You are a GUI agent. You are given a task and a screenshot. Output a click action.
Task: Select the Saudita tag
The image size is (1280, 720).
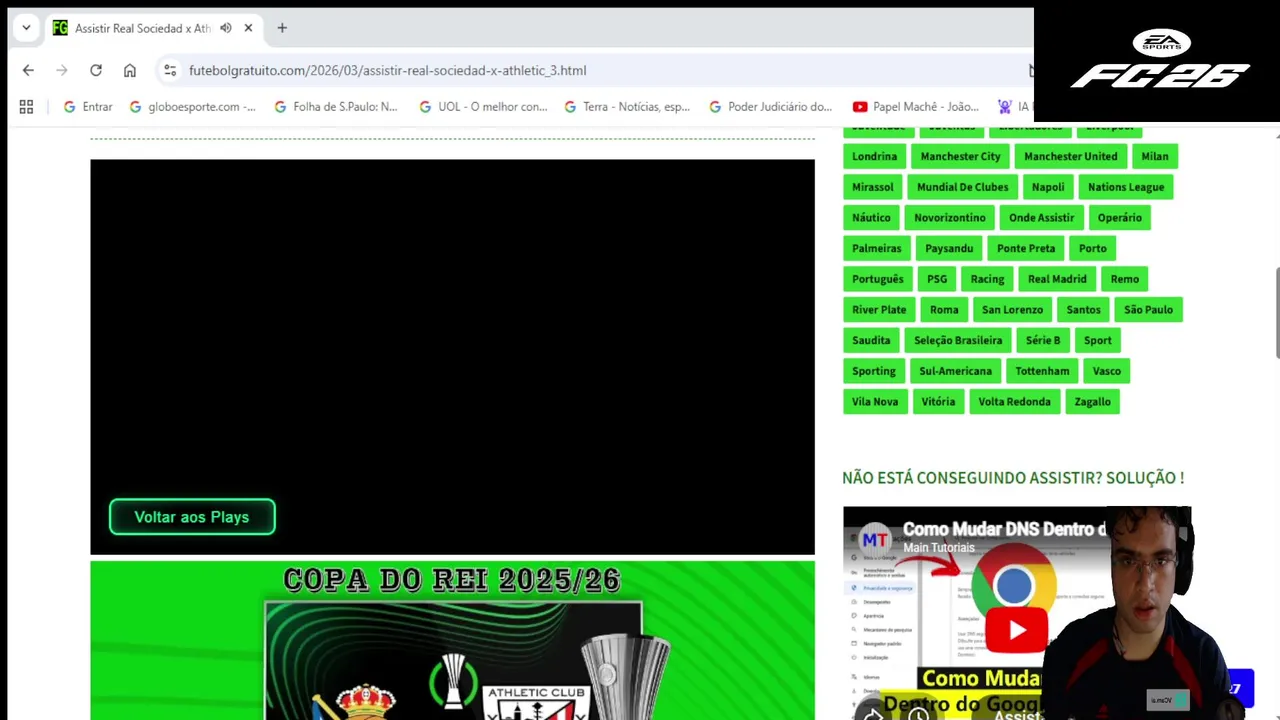coord(871,340)
